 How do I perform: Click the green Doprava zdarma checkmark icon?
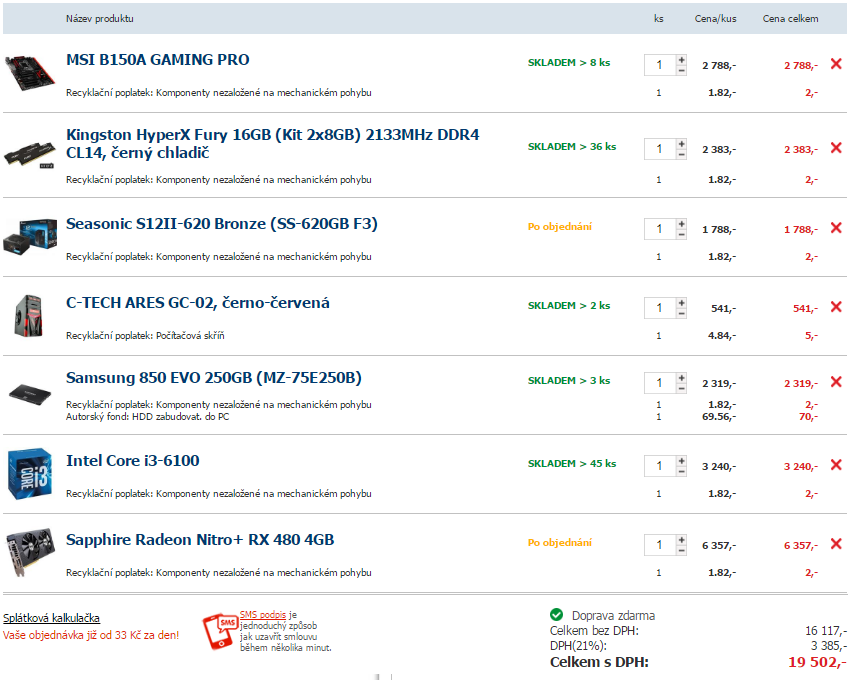556,615
